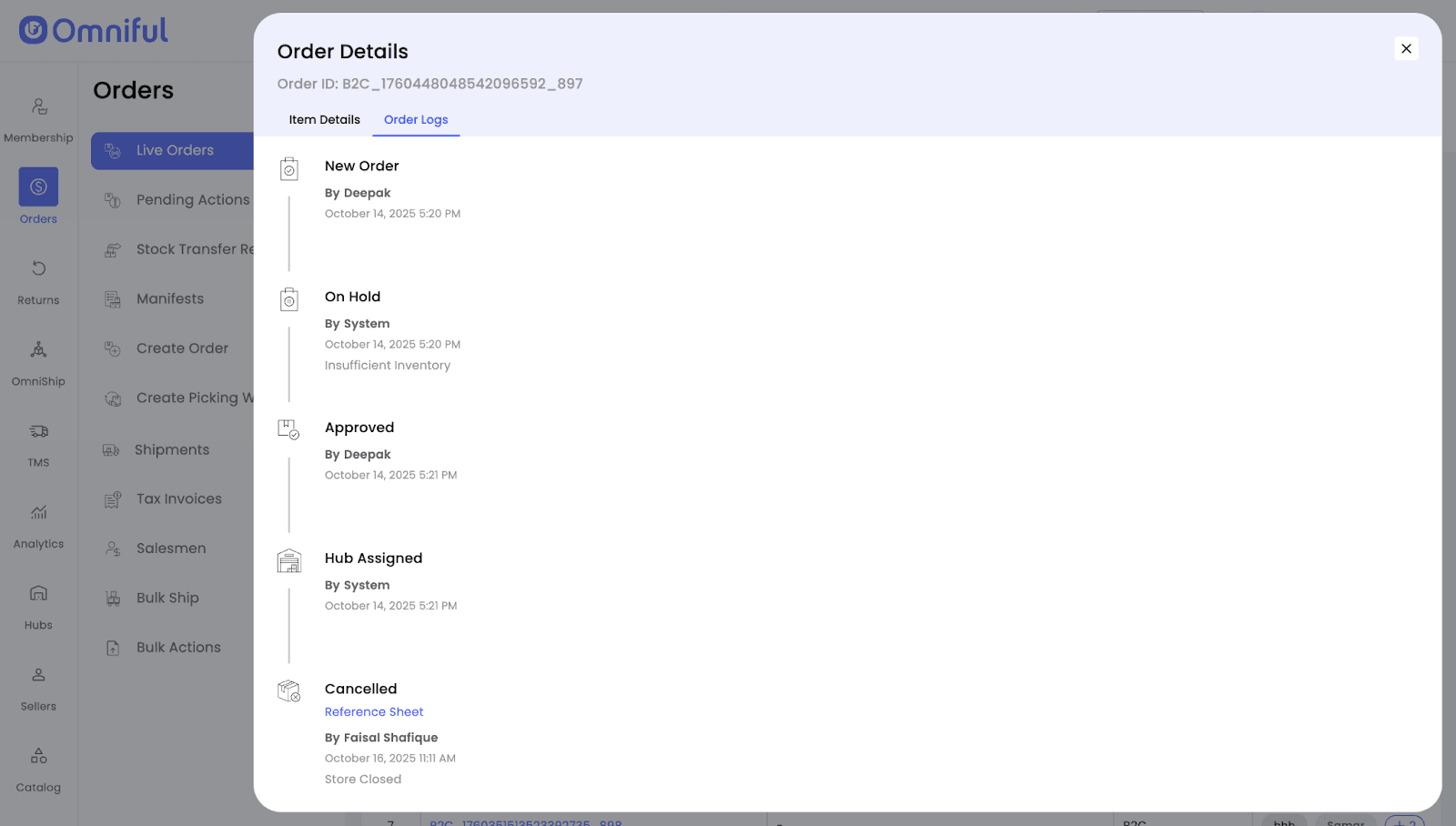Open Bulk Actions in the Orders menu
This screenshot has width=1456, height=826.
pyautogui.click(x=178, y=648)
